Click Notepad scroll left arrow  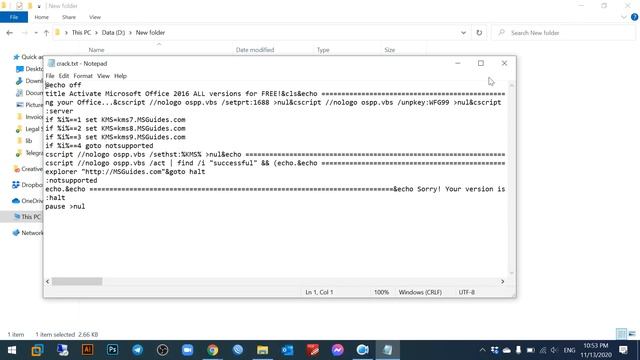(x=48, y=282)
